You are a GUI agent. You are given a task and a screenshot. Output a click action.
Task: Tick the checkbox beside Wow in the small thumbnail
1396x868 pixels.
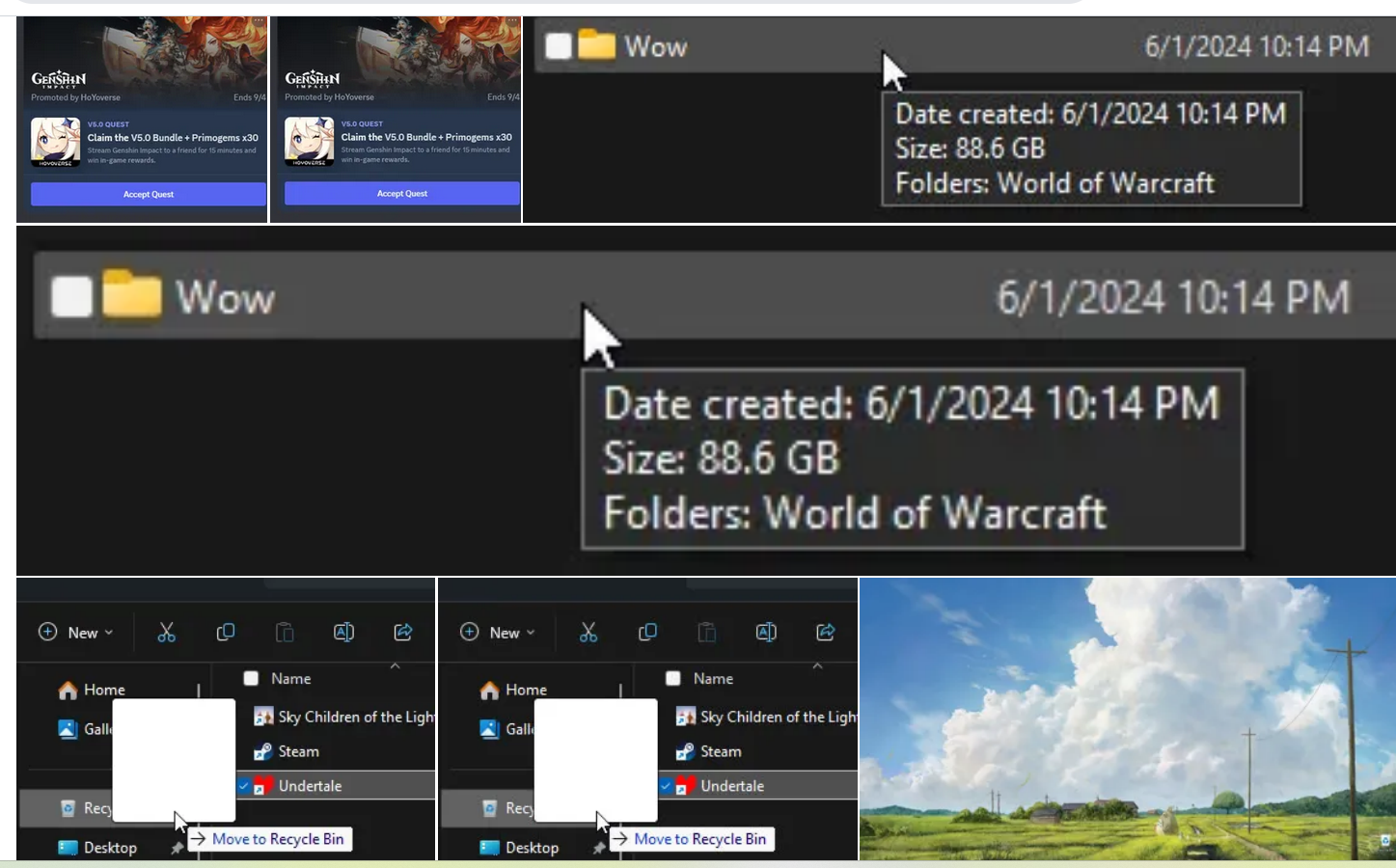559,45
